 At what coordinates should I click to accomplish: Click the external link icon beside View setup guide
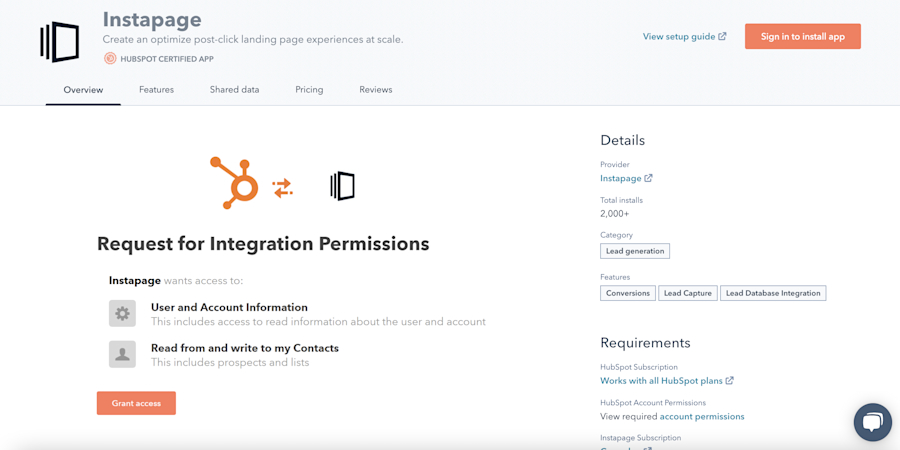[x=723, y=36]
